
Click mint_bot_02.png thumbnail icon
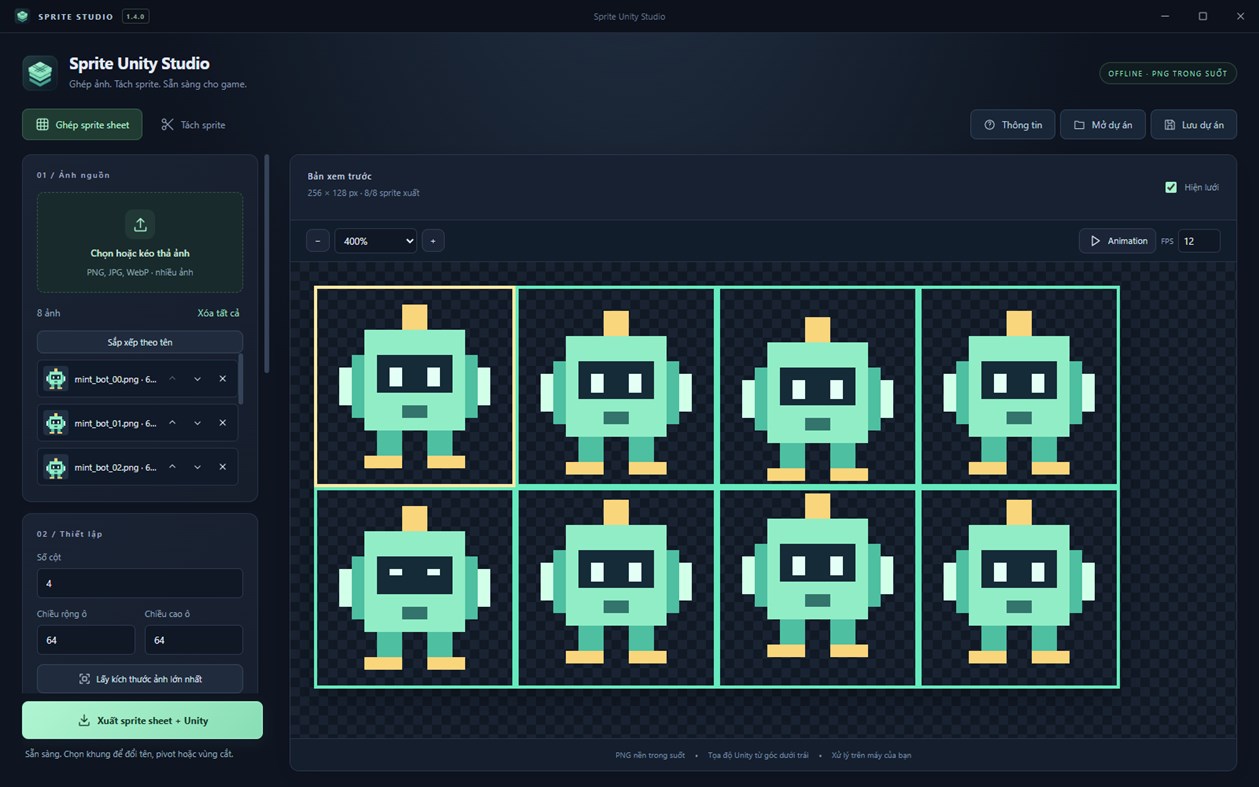pyautogui.click(x=56, y=467)
